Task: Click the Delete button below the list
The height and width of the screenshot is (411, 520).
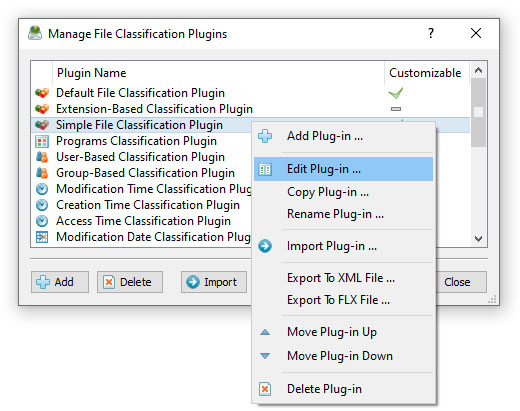Action: tap(130, 282)
